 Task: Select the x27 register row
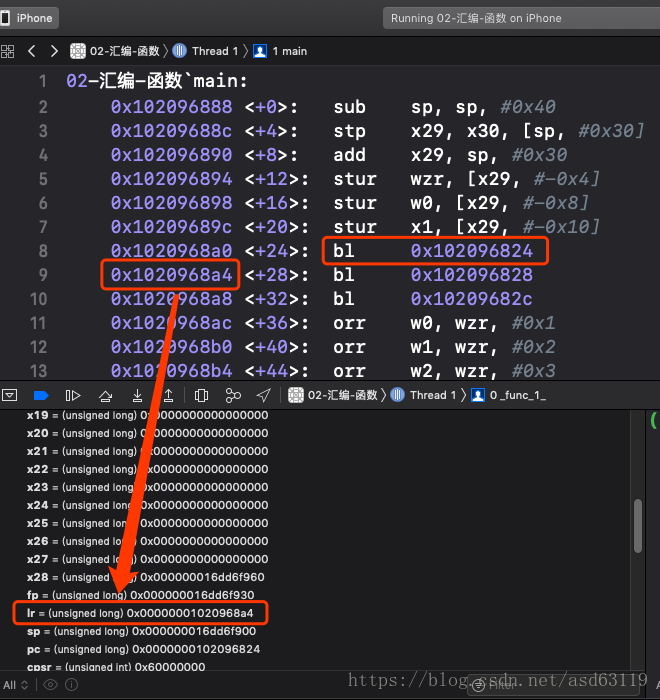[147, 559]
